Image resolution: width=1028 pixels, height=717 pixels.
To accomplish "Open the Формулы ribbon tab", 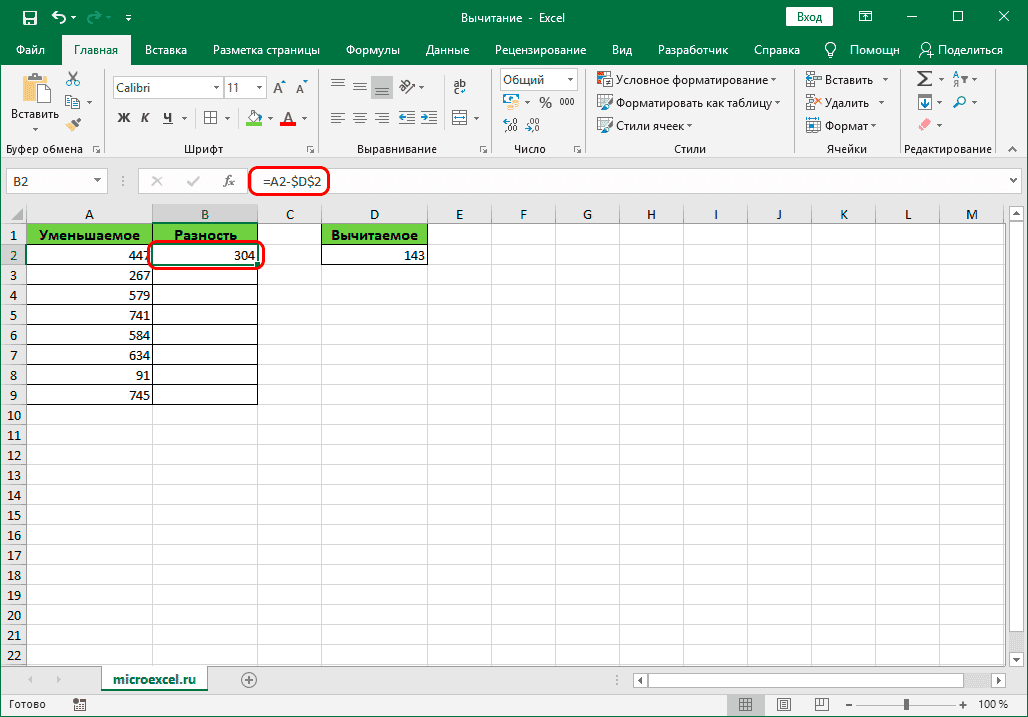I will pos(373,50).
